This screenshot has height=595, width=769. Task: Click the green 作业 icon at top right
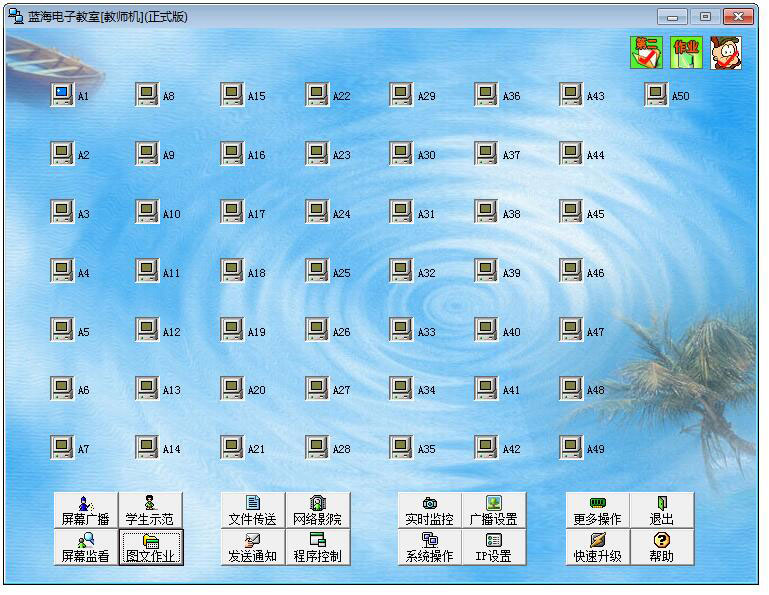click(x=686, y=52)
